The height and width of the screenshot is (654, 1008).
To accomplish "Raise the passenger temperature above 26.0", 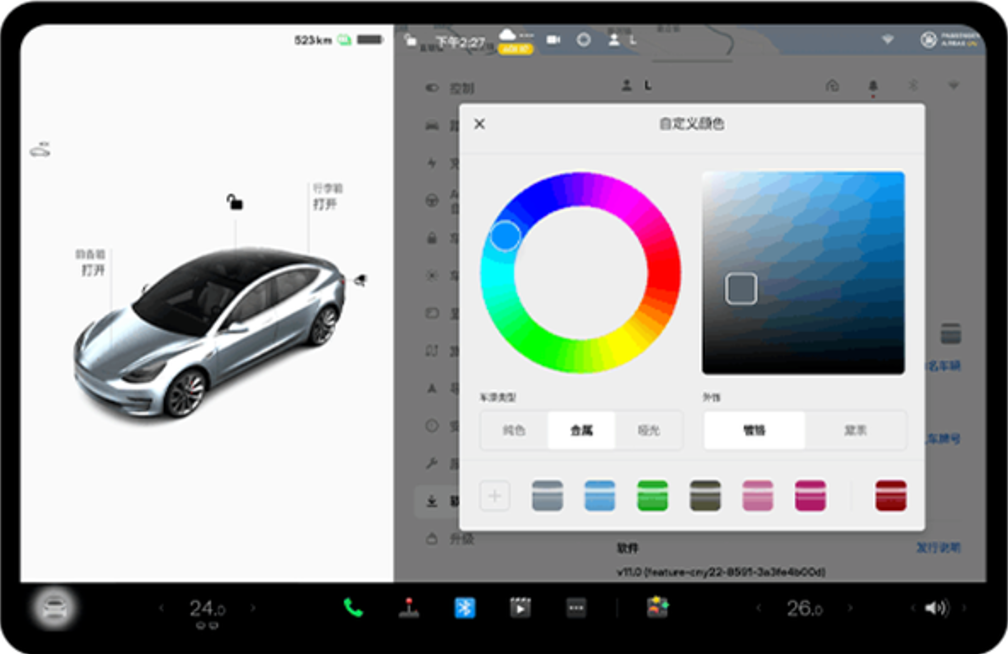I will tap(850, 608).
